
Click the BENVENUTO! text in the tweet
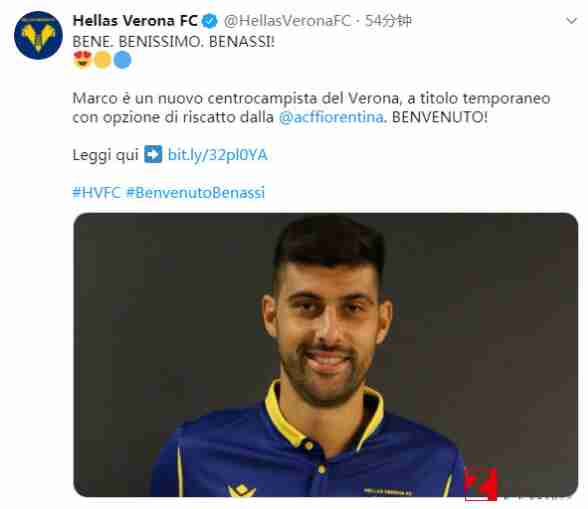click(440, 117)
